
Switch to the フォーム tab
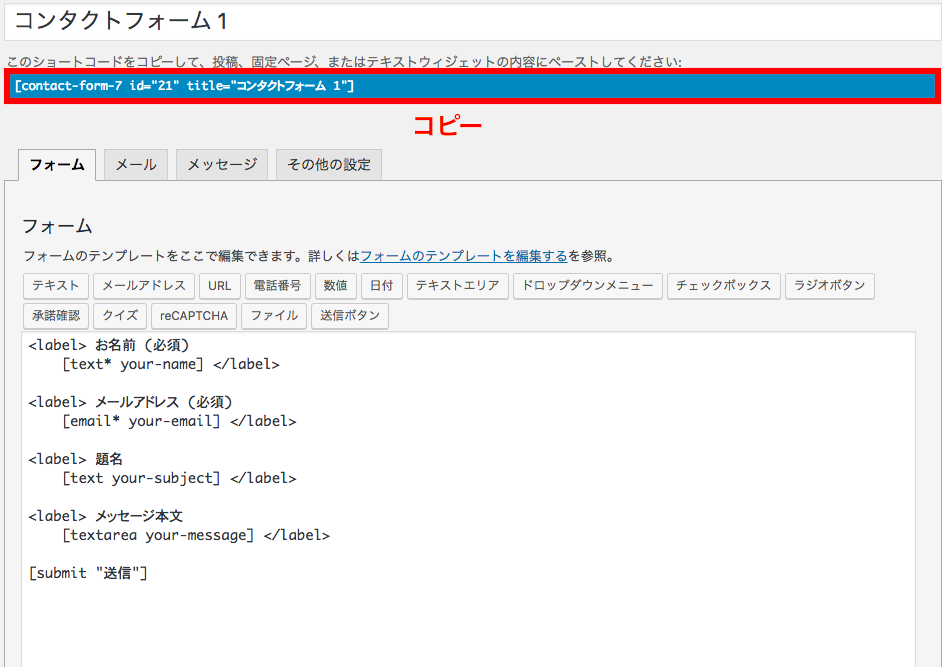pyautogui.click(x=57, y=165)
